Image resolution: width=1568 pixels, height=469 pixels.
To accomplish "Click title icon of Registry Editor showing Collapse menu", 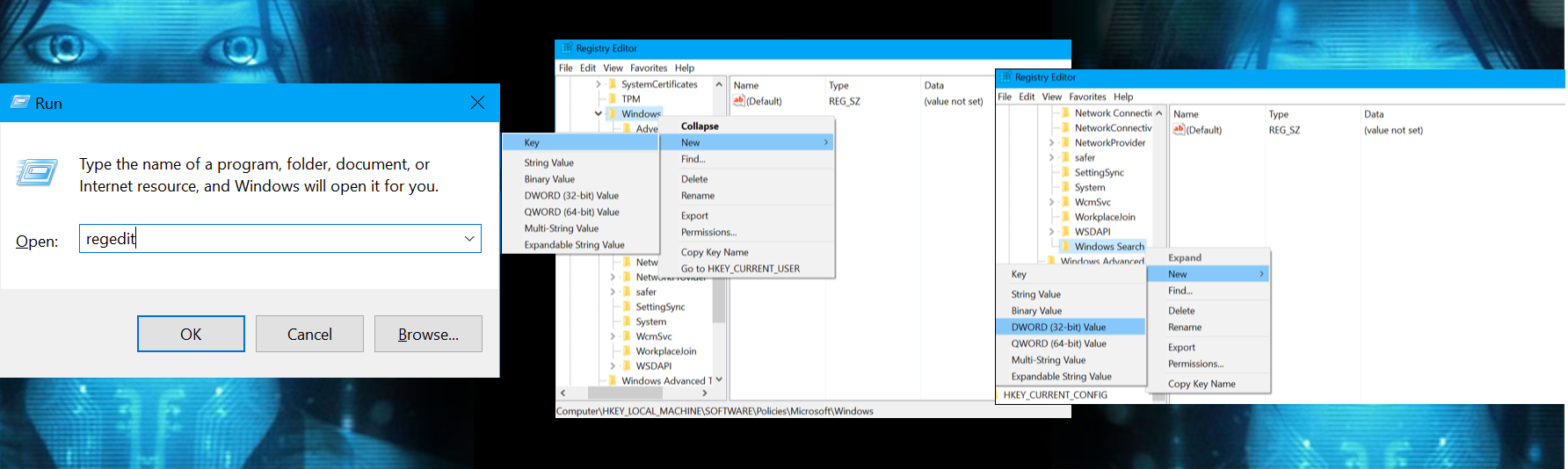I will tap(566, 48).
